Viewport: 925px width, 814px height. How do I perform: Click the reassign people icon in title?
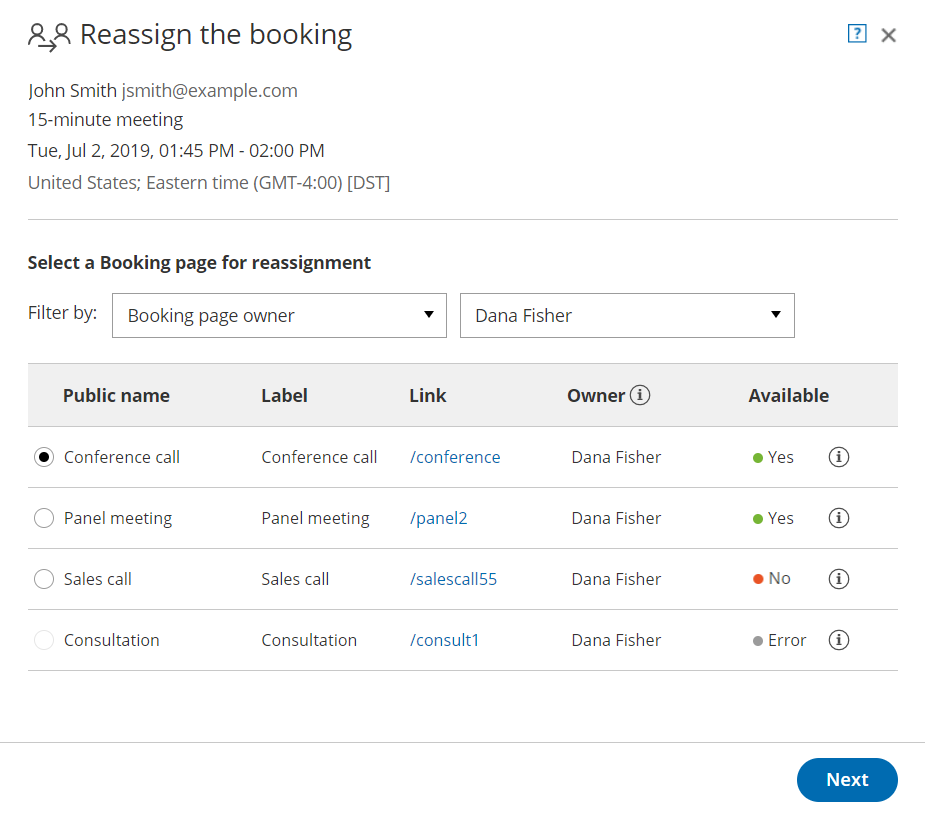49,36
